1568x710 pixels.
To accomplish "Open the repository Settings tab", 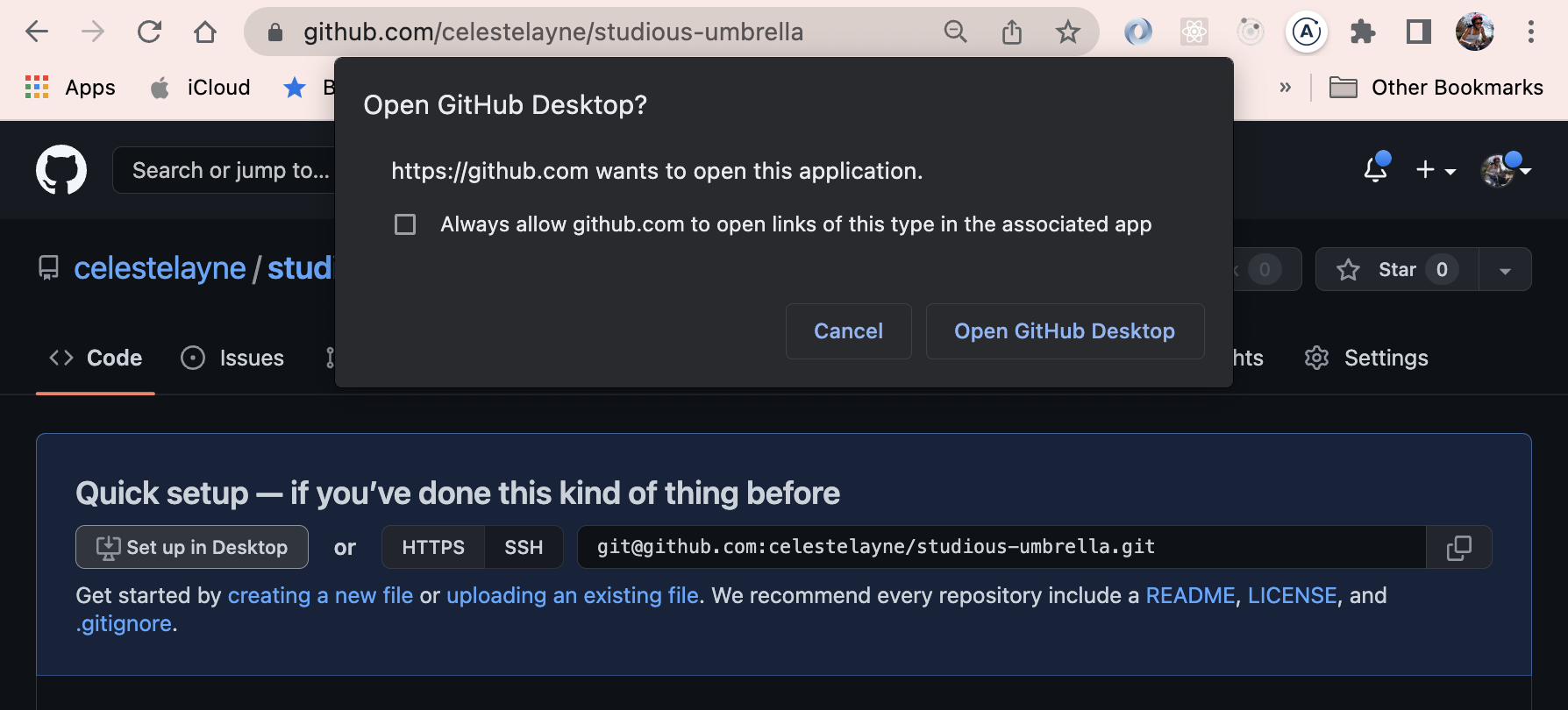I will click(1366, 358).
